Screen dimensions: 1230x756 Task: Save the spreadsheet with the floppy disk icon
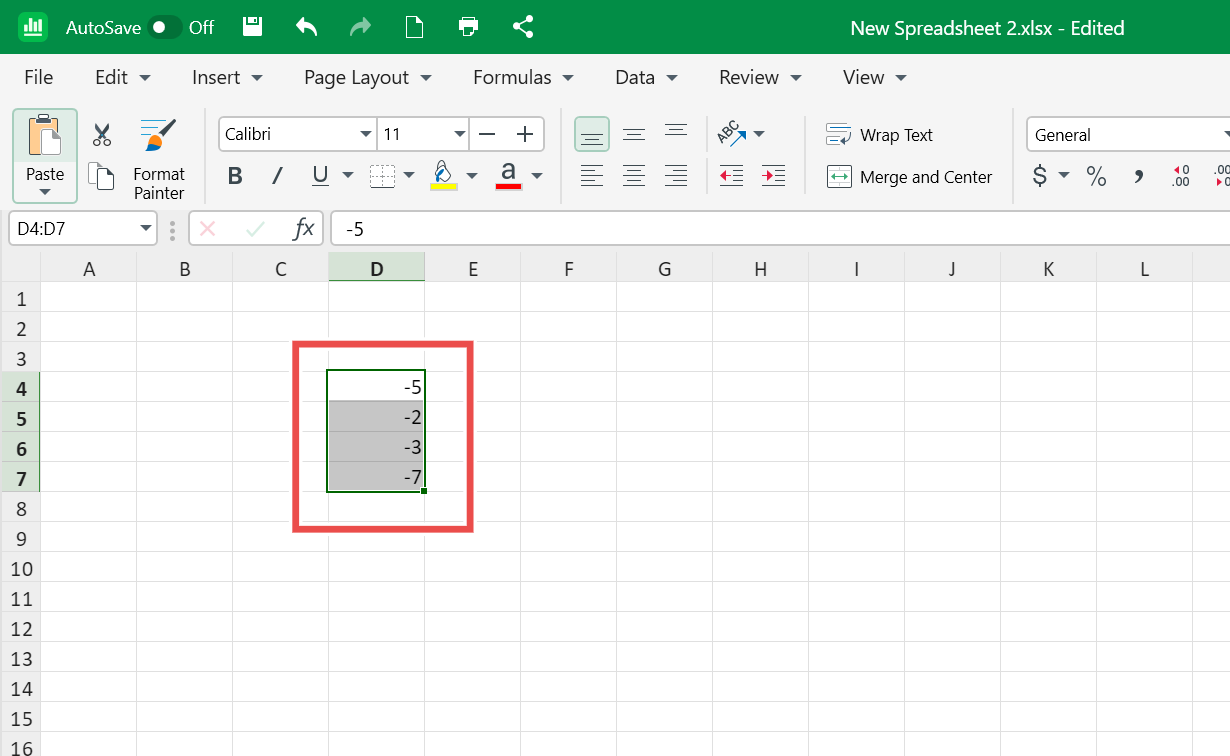coord(254,27)
